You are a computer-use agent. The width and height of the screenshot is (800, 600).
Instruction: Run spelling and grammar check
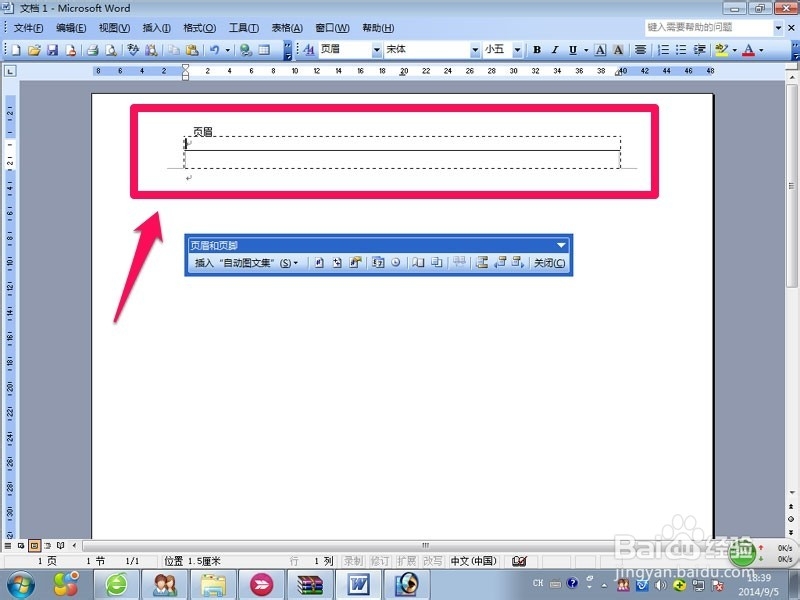tap(133, 50)
